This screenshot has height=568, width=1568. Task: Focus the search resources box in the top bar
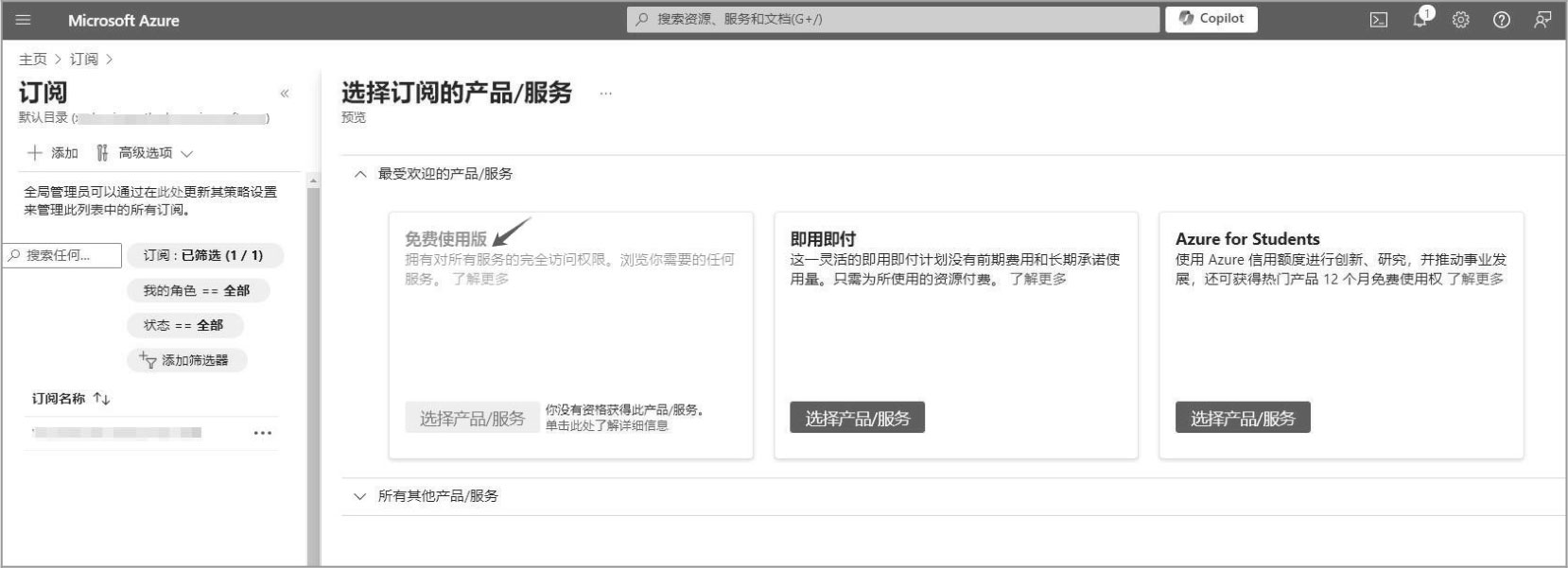coord(893,19)
